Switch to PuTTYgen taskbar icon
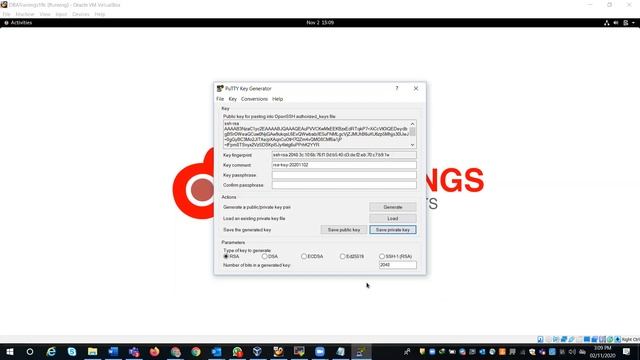The image size is (640, 360). coord(361,351)
